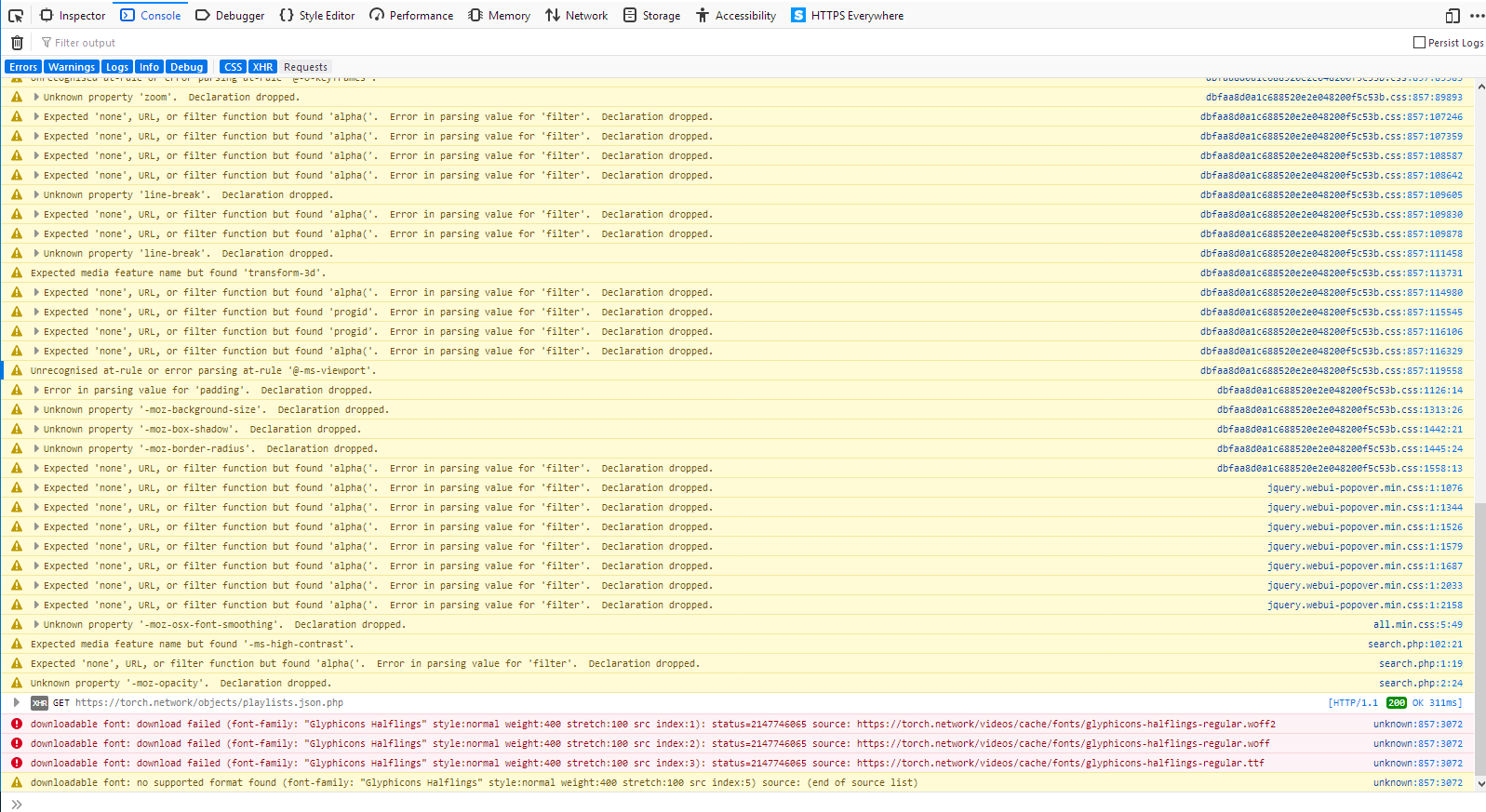Expand the '-moz-background-size' warning
Screen dimensions: 1486x812
(36, 409)
